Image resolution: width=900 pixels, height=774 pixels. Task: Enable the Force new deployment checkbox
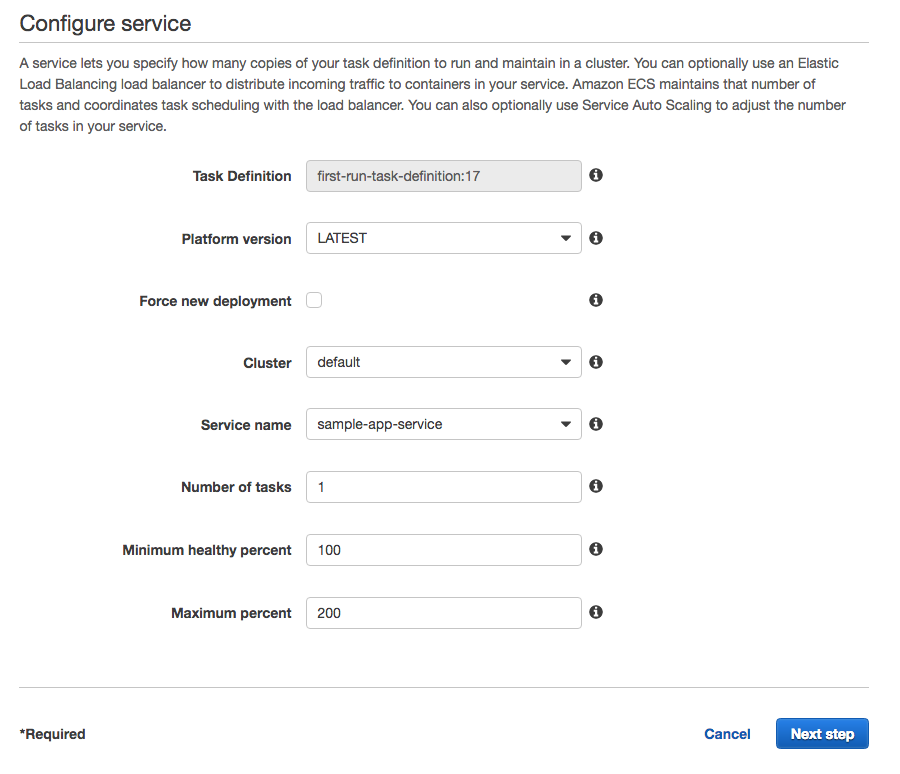coord(314,300)
